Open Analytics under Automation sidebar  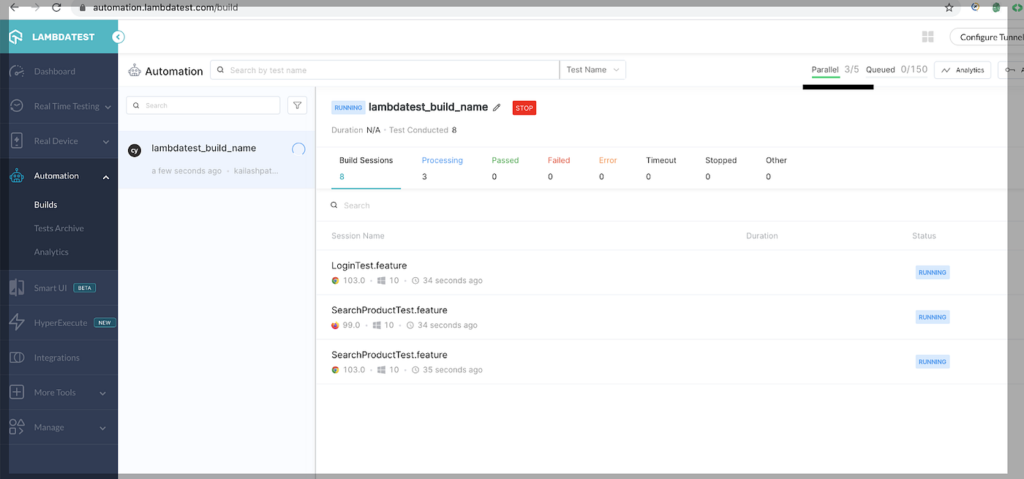tap(51, 252)
